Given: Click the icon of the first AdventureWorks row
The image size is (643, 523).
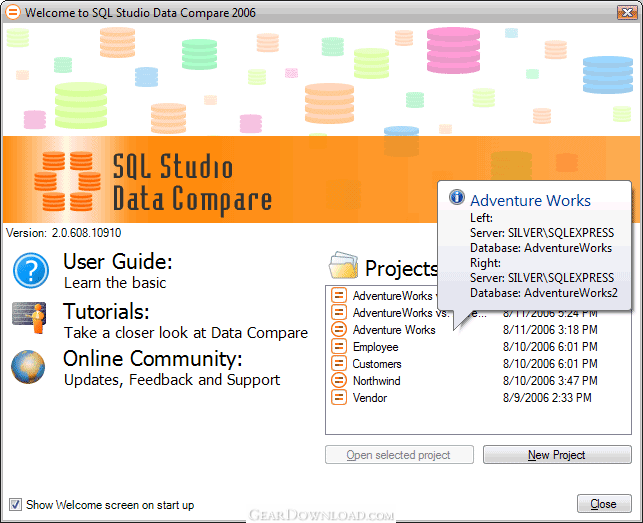Looking at the screenshot, I should (339, 295).
